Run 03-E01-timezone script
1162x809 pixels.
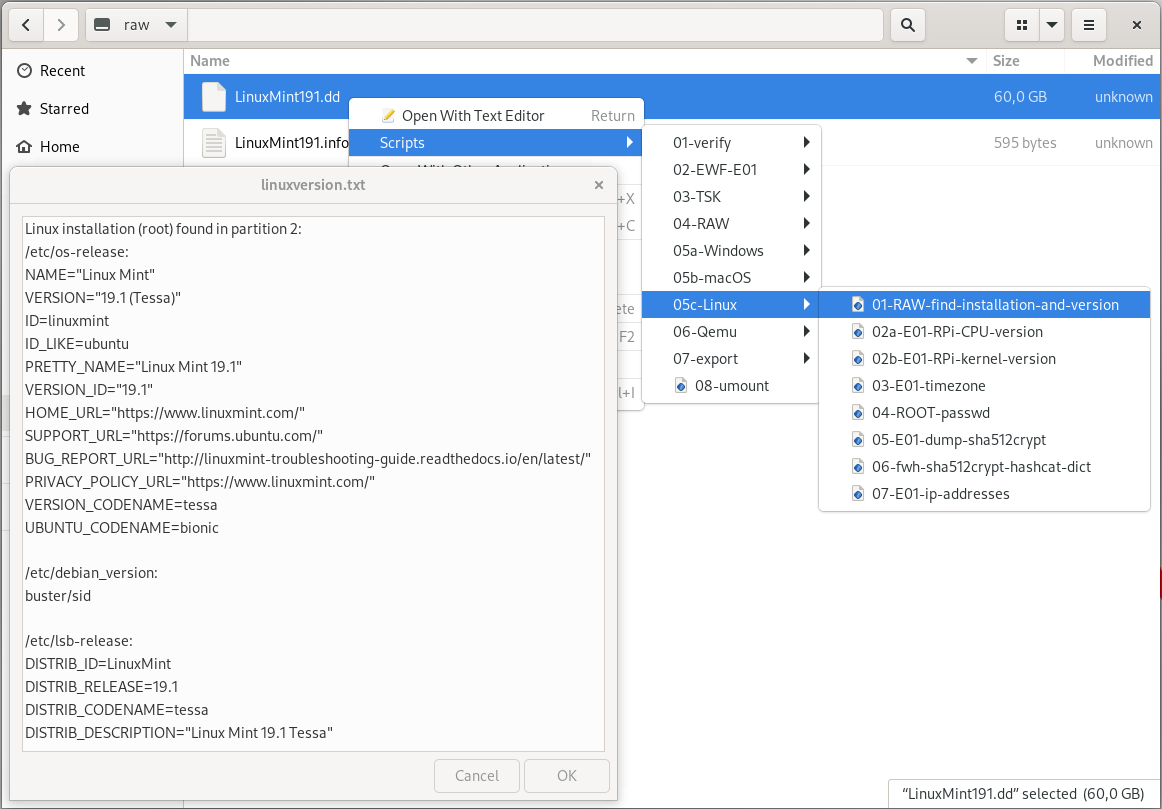(x=984, y=386)
